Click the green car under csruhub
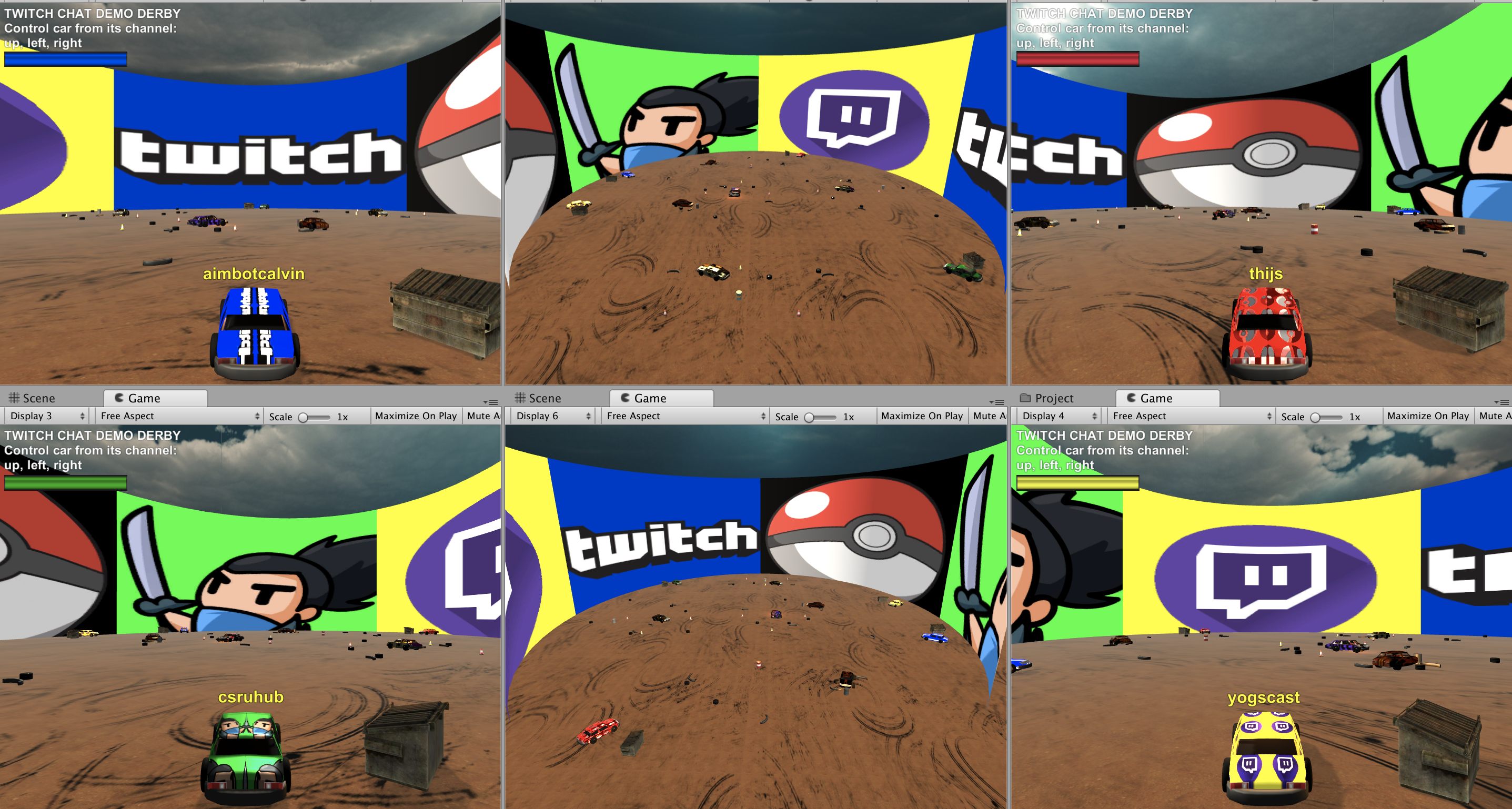This screenshot has width=1512, height=809. click(x=246, y=758)
